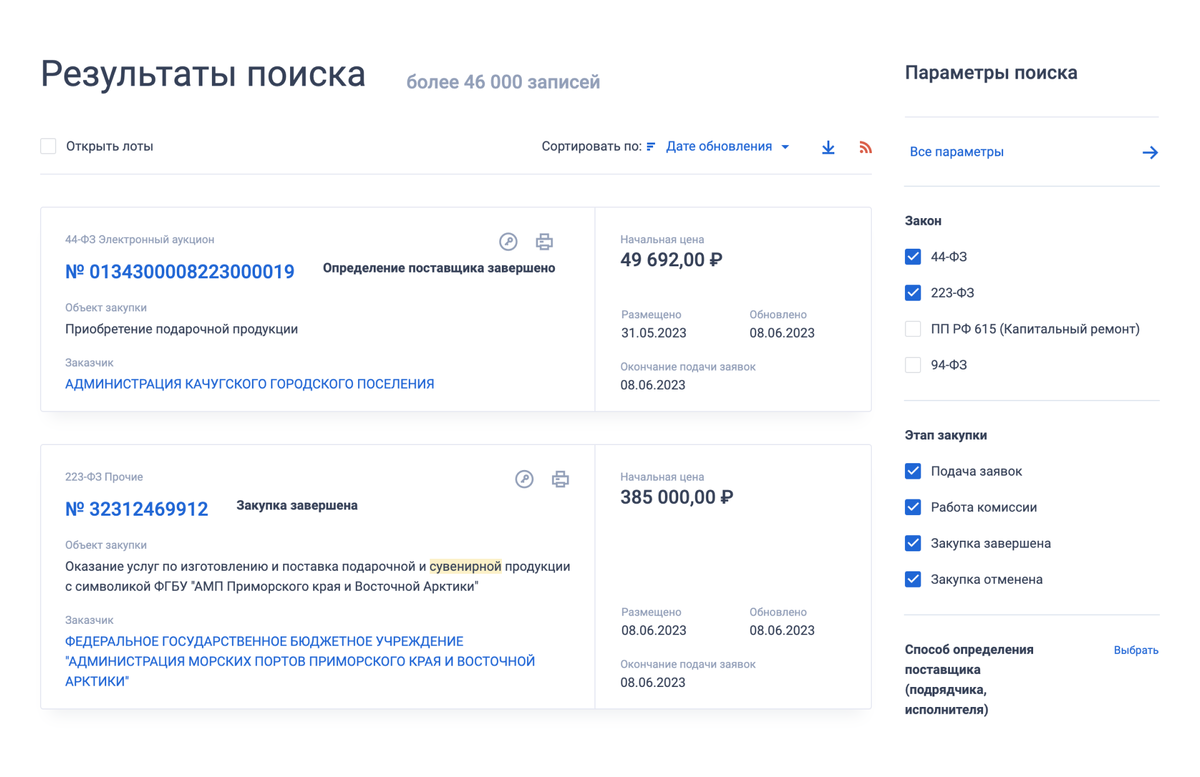Uncheck the Работа комиссии stage
The height and width of the screenshot is (777, 1200).
(912, 507)
